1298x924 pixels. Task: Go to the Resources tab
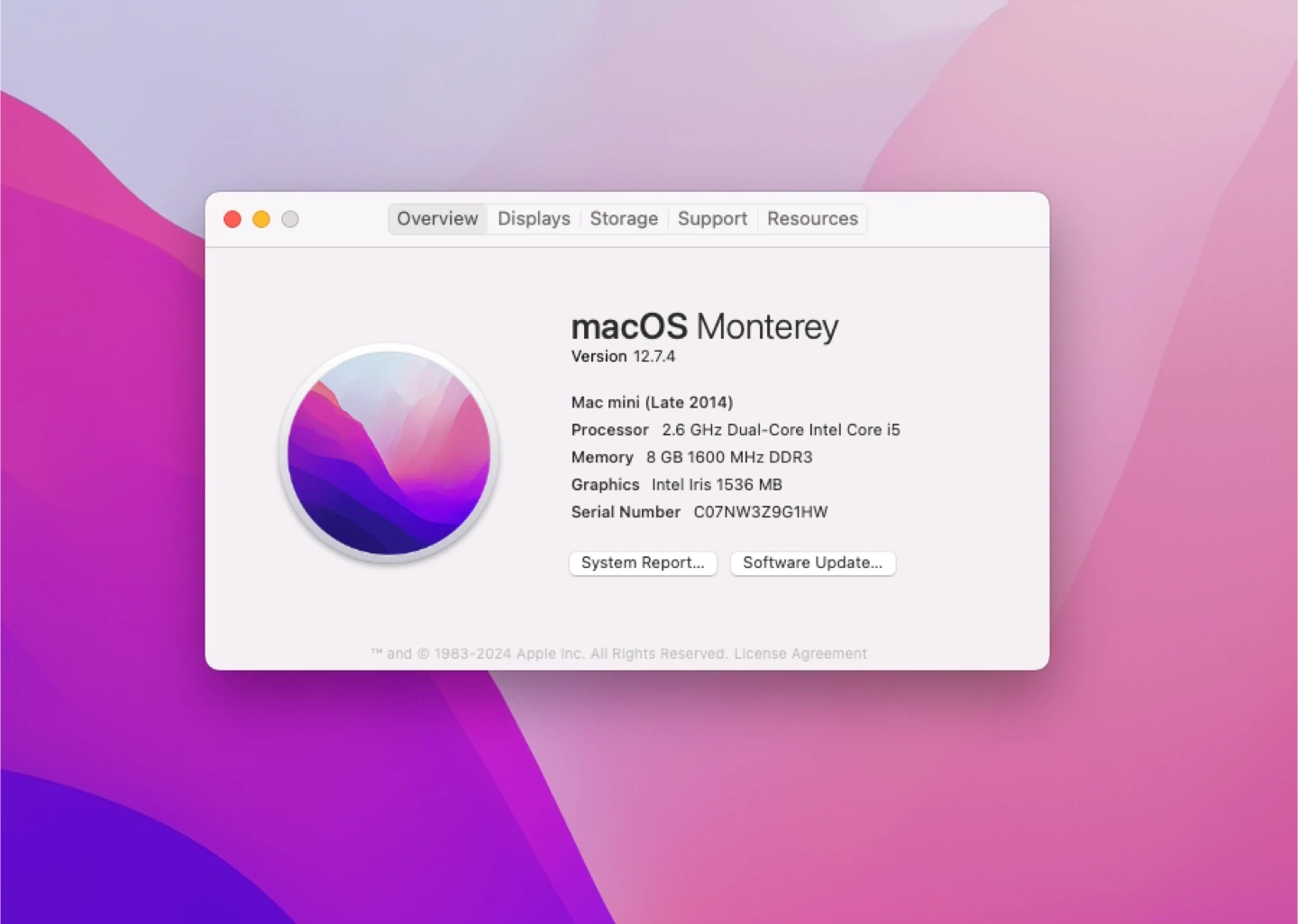812,219
